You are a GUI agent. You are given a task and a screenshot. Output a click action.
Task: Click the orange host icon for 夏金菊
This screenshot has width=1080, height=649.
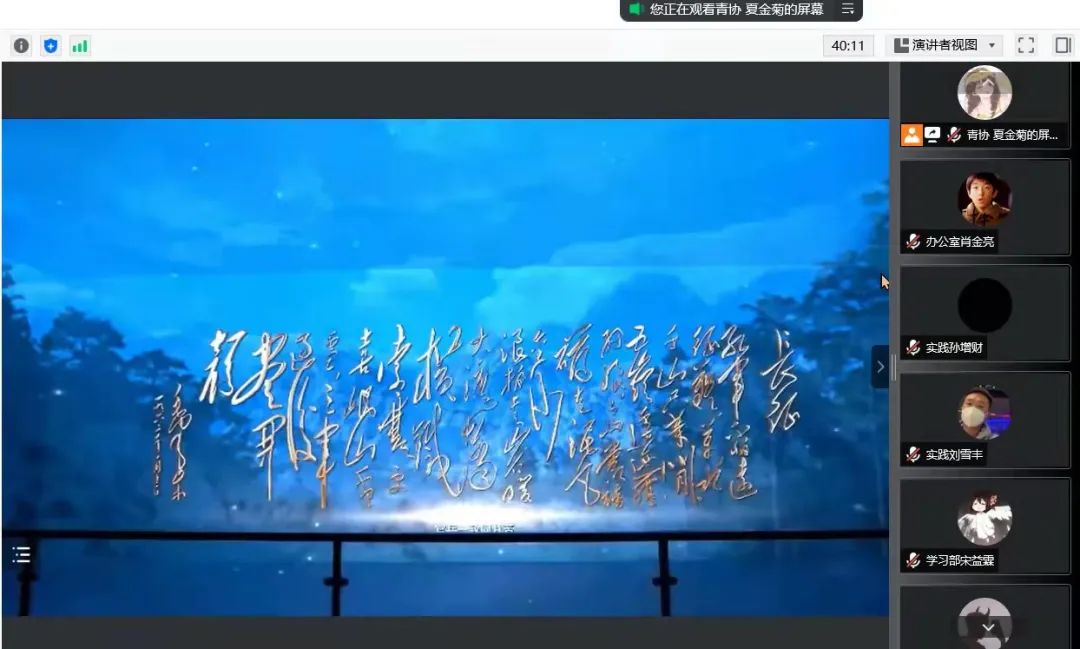tap(911, 135)
